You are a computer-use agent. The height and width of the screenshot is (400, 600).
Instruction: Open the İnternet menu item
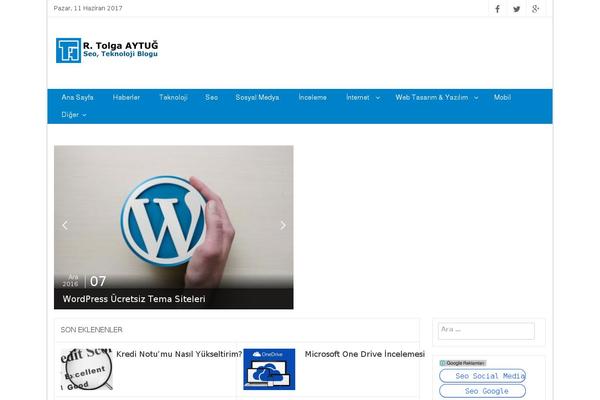point(358,97)
